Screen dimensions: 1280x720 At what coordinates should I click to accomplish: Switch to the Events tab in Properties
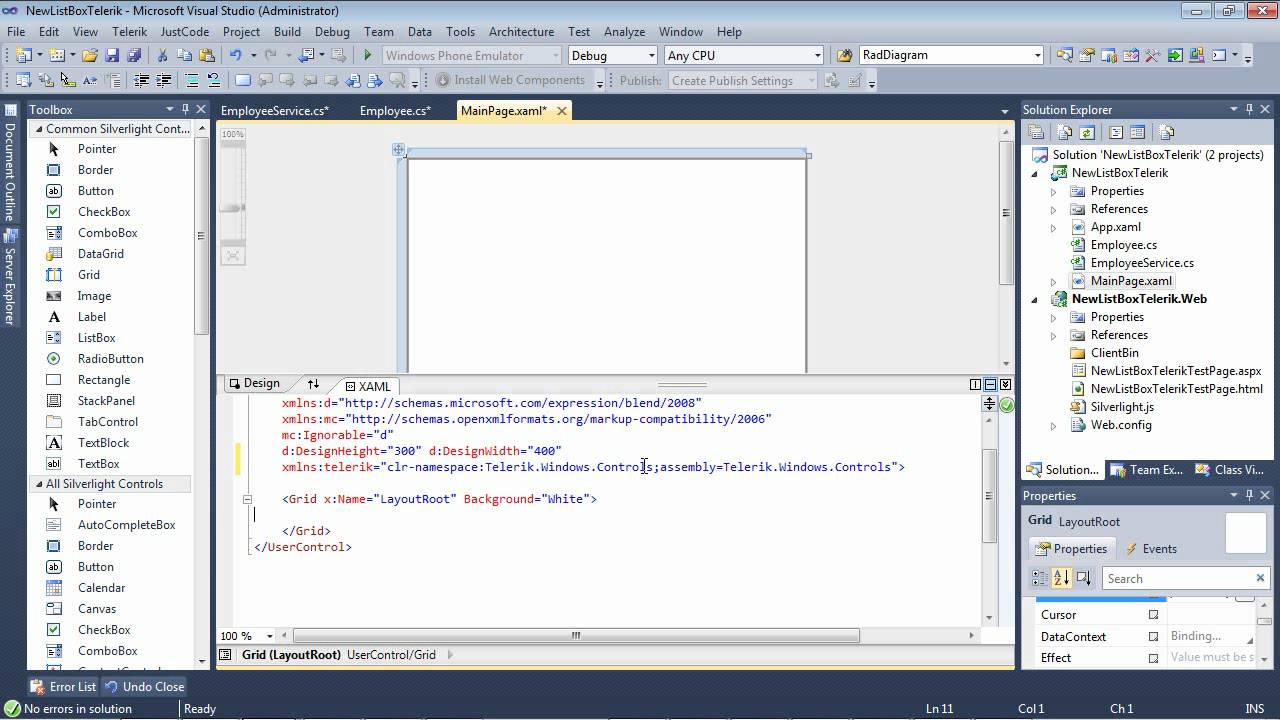coord(1151,549)
